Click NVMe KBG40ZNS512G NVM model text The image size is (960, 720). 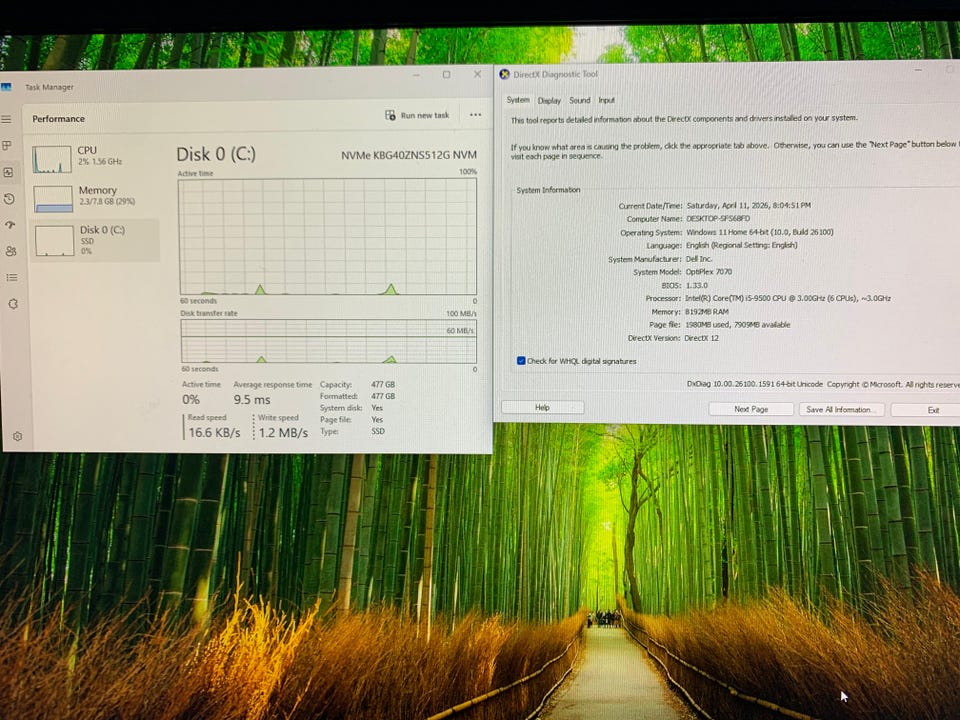[x=409, y=156]
